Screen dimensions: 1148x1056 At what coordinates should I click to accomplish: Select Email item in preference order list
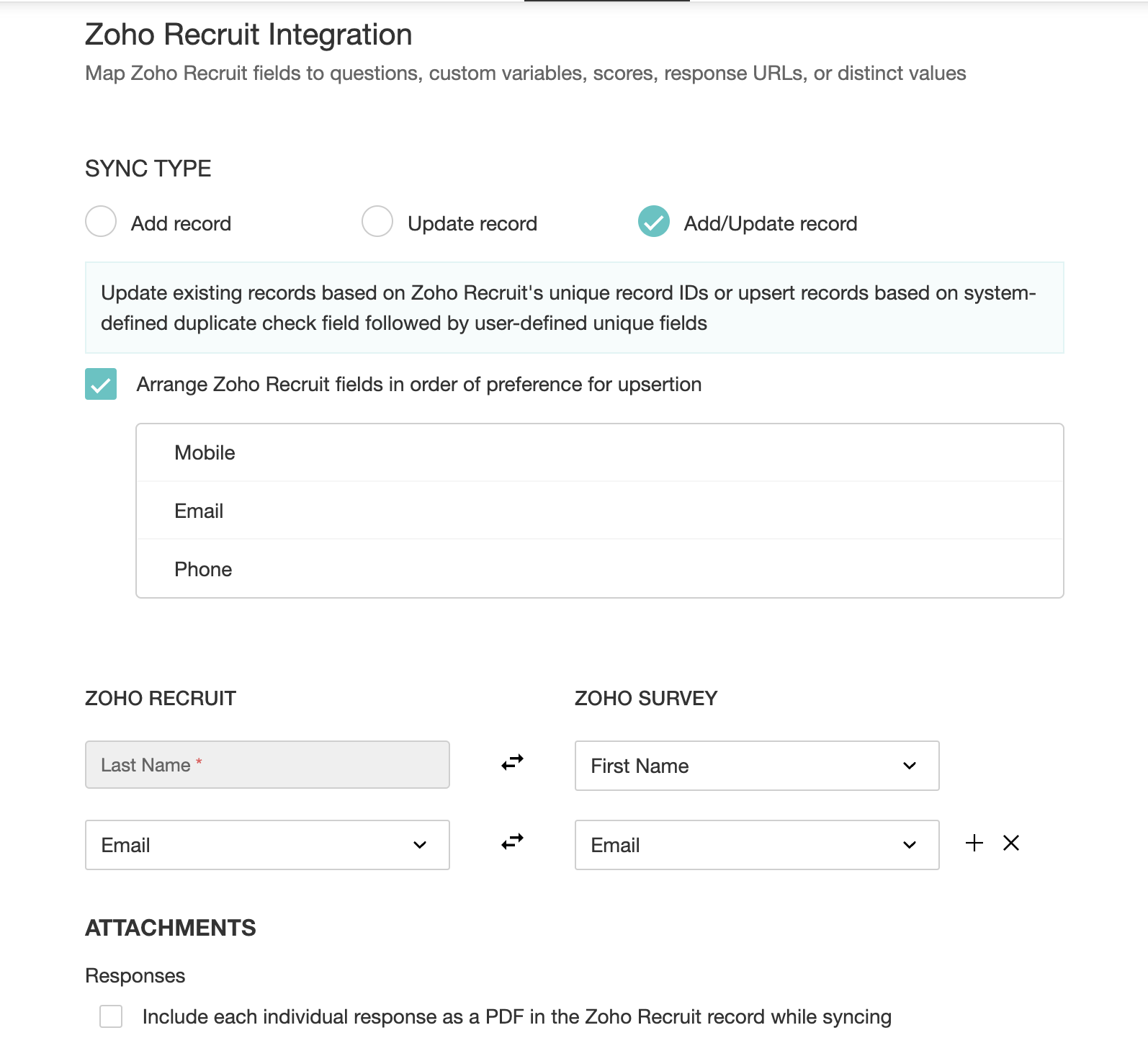(199, 511)
